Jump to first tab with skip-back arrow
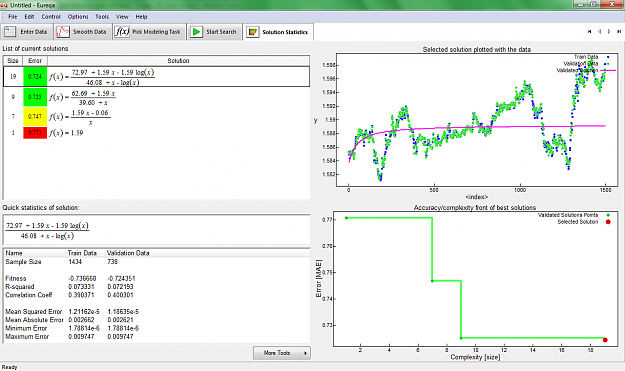Viewport: 625px width, 371px height. pos(590,31)
